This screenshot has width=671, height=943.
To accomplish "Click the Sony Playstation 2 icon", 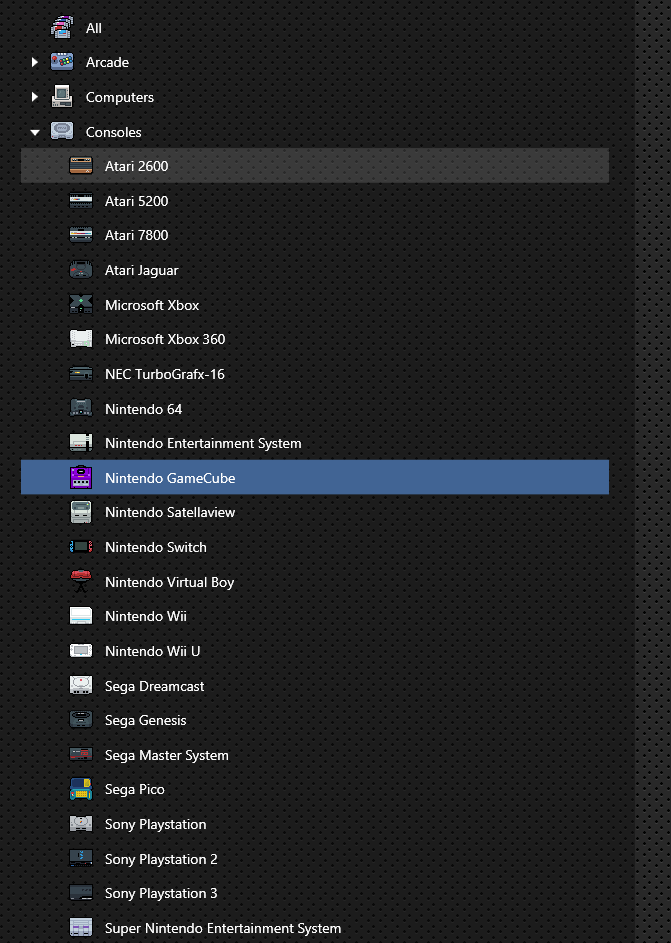I will click(81, 858).
